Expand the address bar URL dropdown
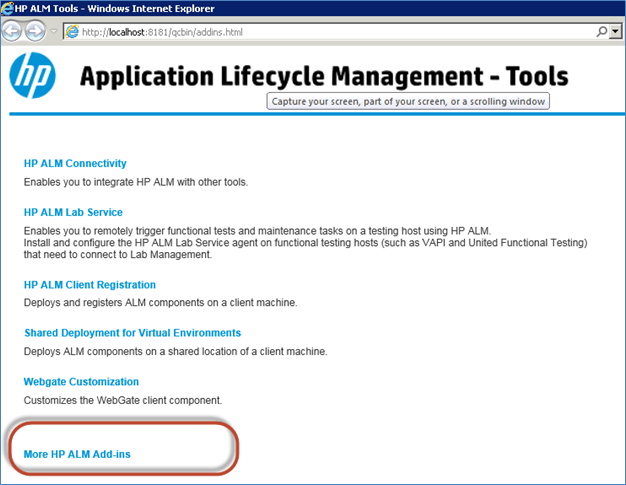This screenshot has height=485, width=626. point(615,32)
